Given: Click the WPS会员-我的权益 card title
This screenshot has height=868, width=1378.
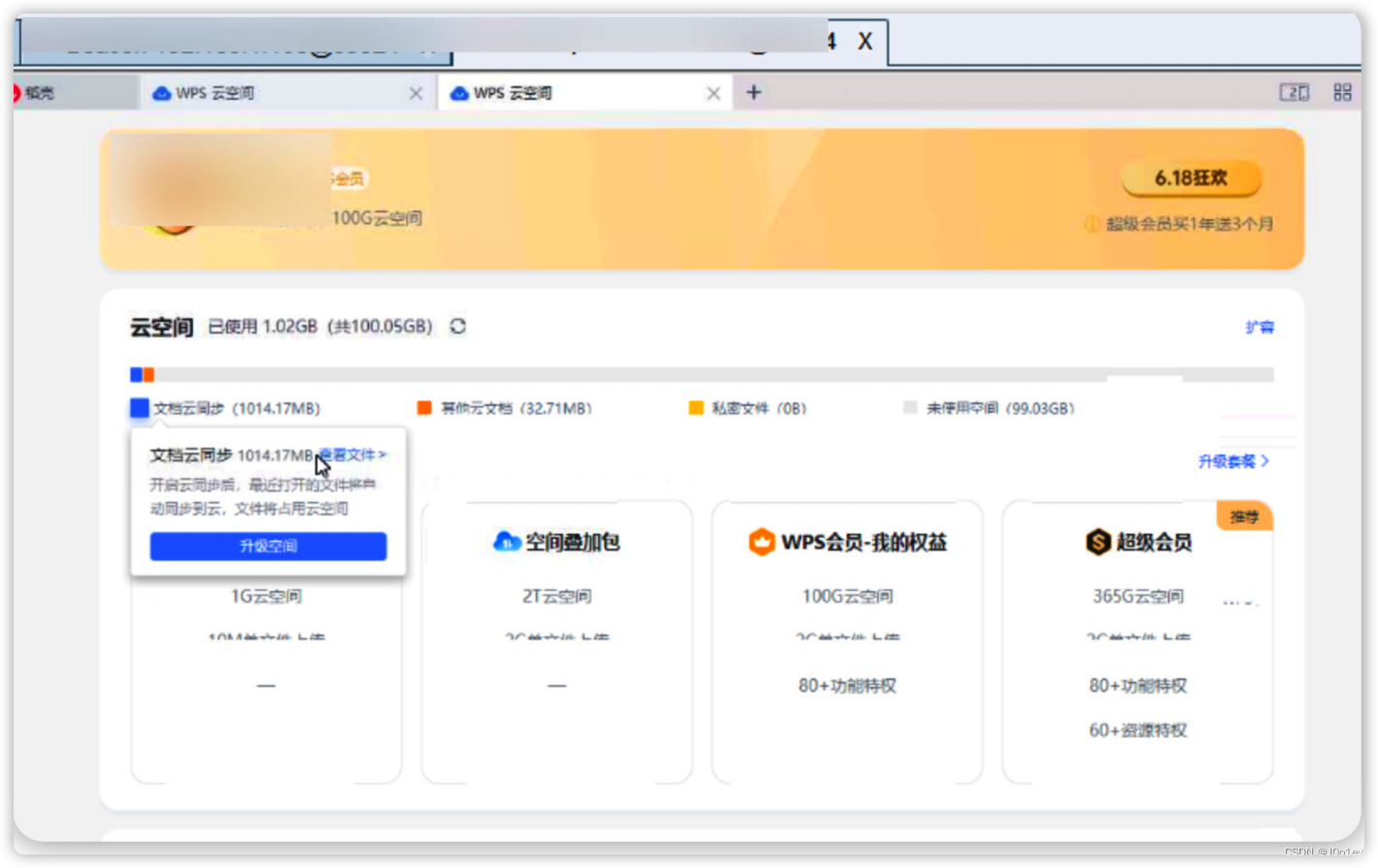Looking at the screenshot, I should pyautogui.click(x=863, y=542).
